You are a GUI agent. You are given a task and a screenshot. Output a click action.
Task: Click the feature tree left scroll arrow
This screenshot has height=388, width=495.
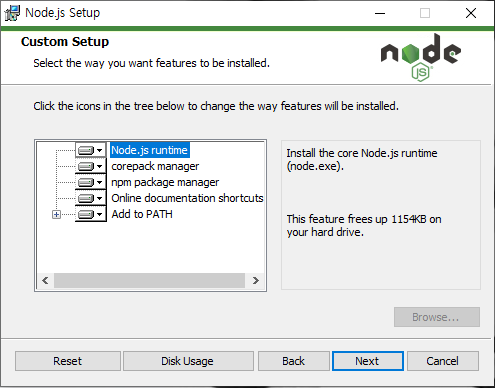click(x=45, y=281)
